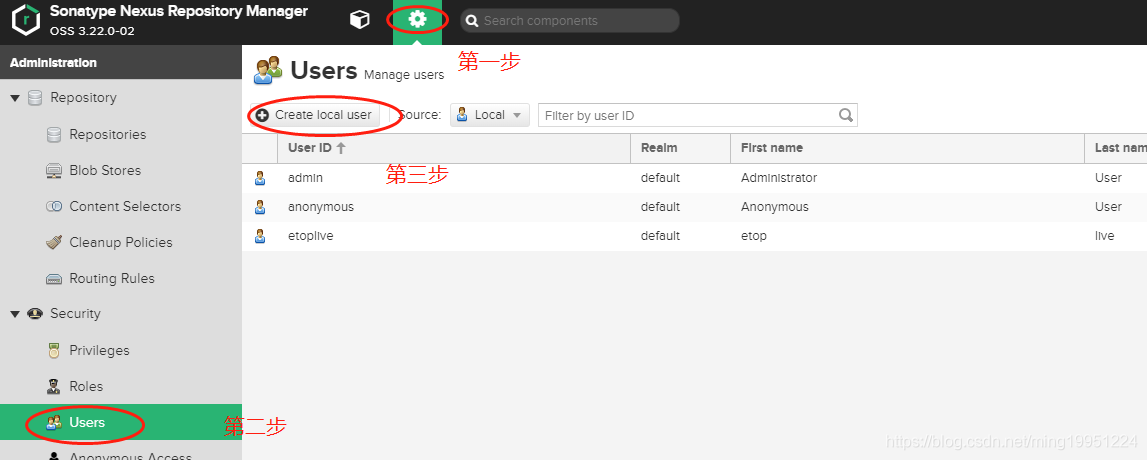Viewport: 1147px width, 460px height.
Task: Click the Blob Stores icon
Action: [x=53, y=170]
